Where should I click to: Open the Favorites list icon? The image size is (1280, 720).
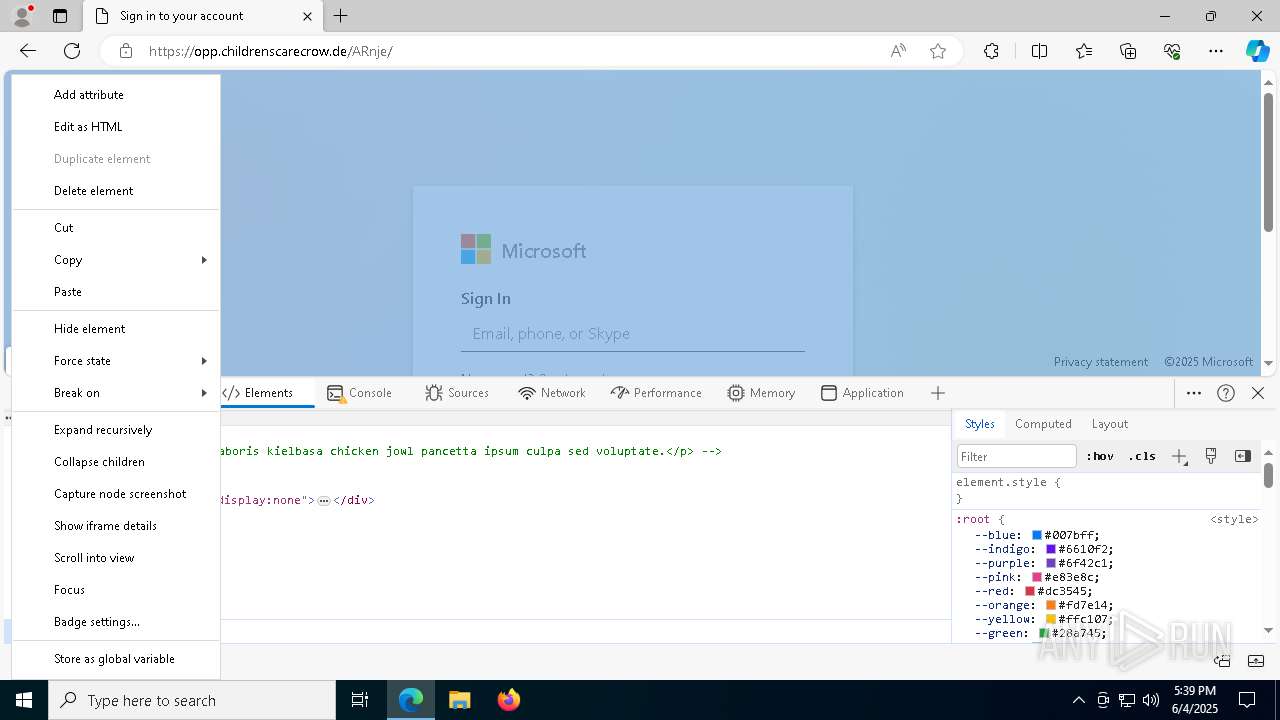click(1084, 51)
